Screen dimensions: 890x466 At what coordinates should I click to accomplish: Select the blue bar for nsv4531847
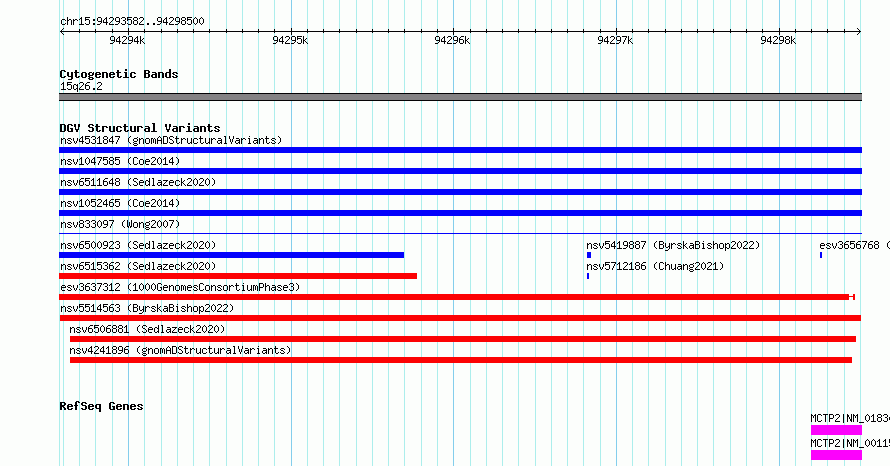coord(460,150)
